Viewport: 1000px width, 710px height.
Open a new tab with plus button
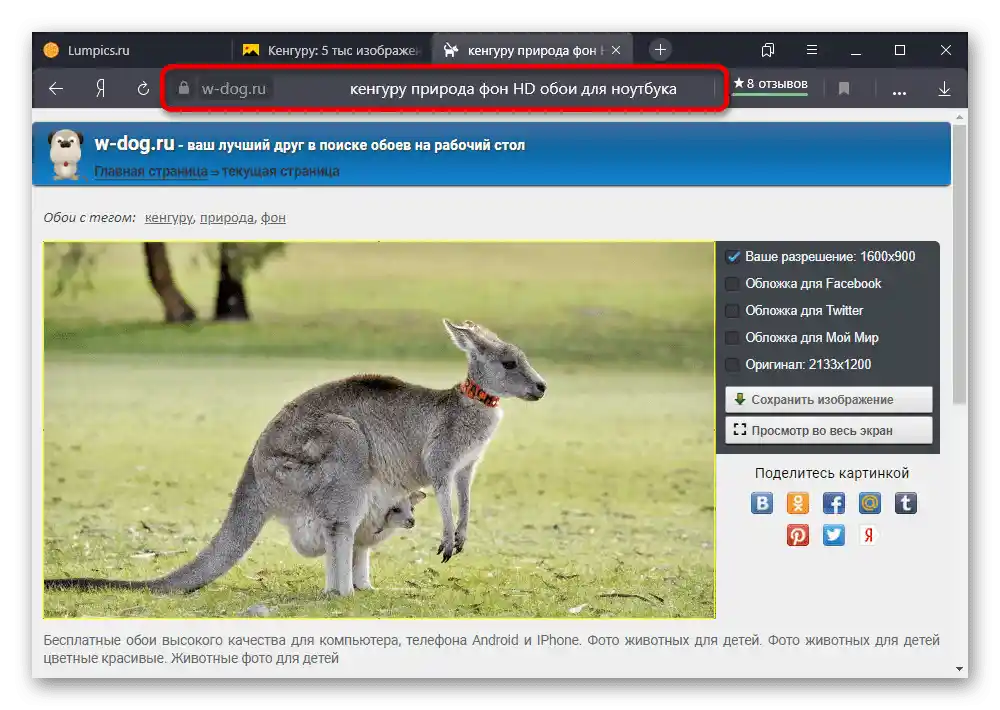pos(660,48)
